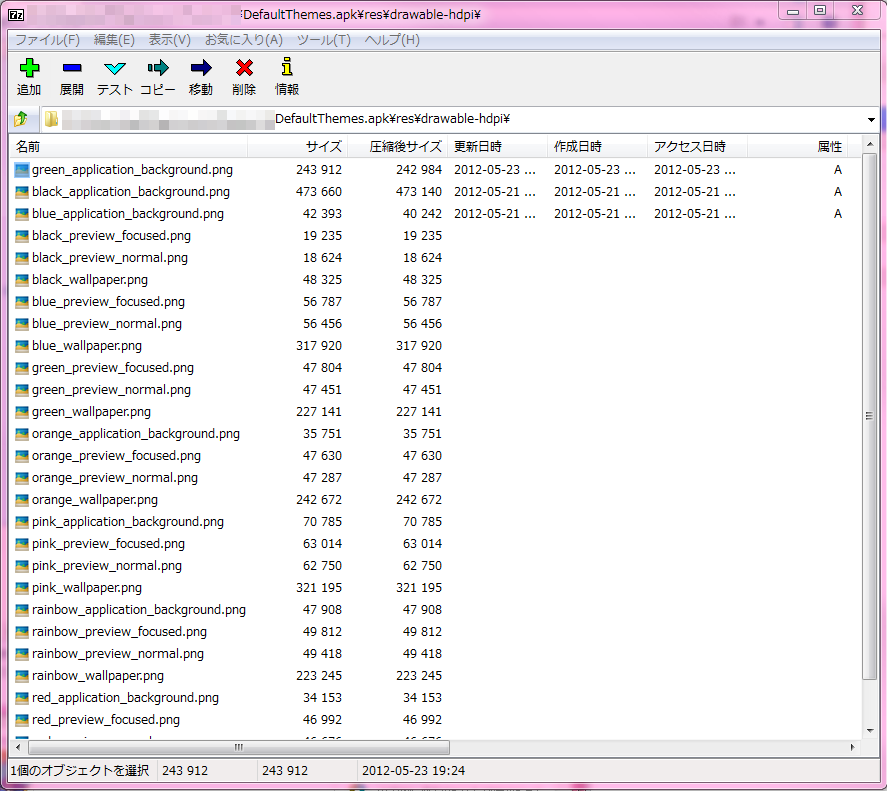887x791 pixels.
Task: Sort by the 更新日時 column header
Action: [497, 147]
